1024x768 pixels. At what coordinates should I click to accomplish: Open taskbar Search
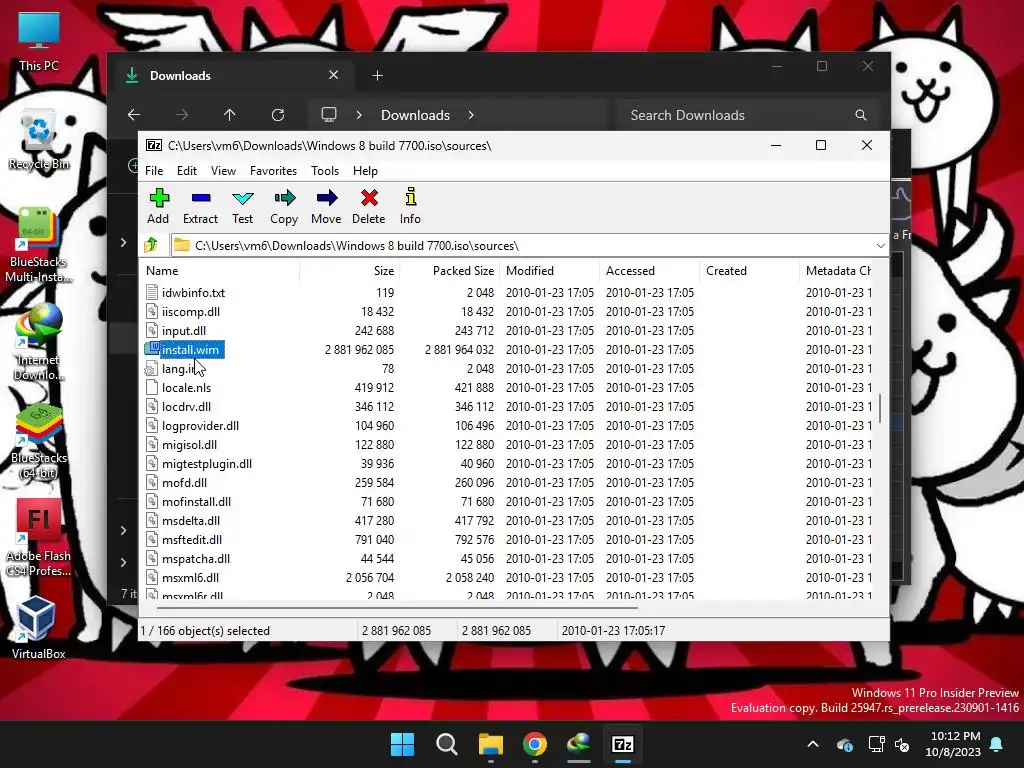pos(447,744)
